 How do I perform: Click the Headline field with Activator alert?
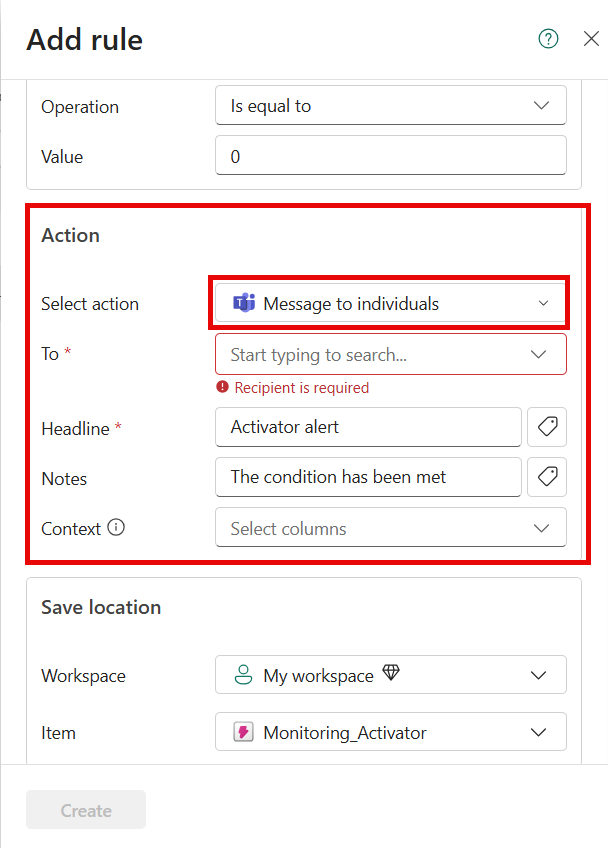(x=368, y=427)
